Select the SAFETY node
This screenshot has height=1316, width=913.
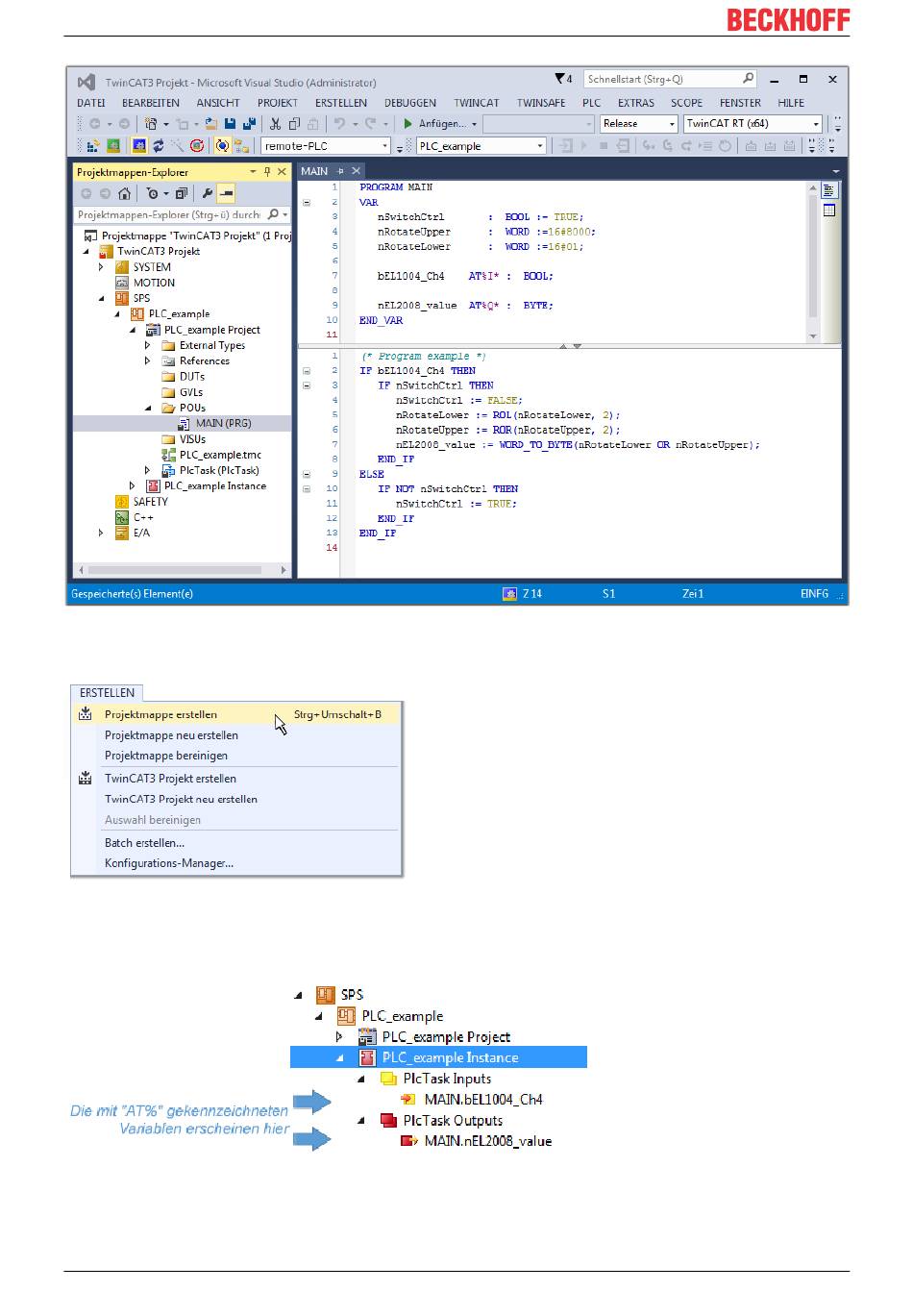tap(150, 502)
